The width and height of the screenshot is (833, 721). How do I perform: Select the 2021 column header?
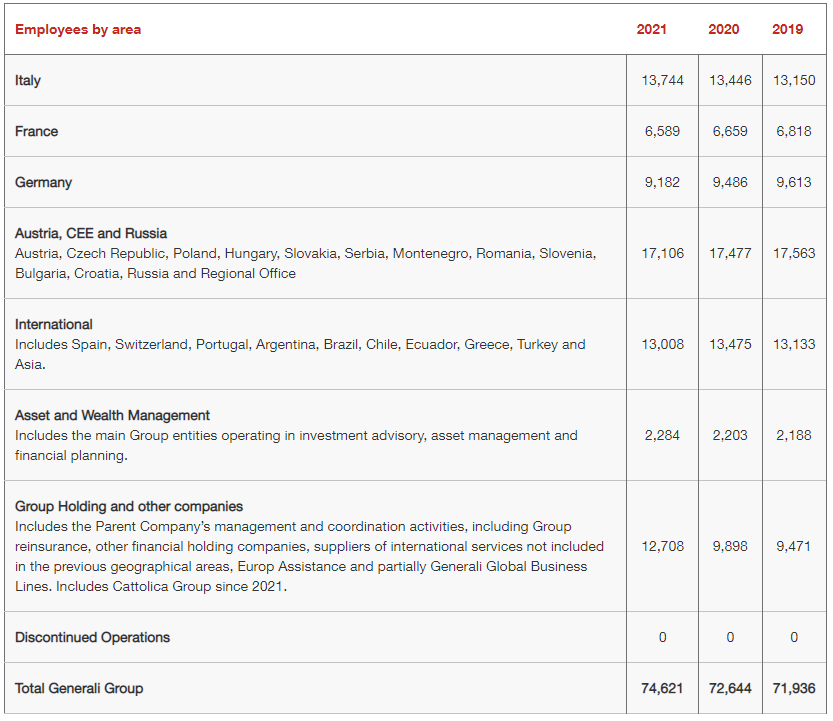coord(651,29)
